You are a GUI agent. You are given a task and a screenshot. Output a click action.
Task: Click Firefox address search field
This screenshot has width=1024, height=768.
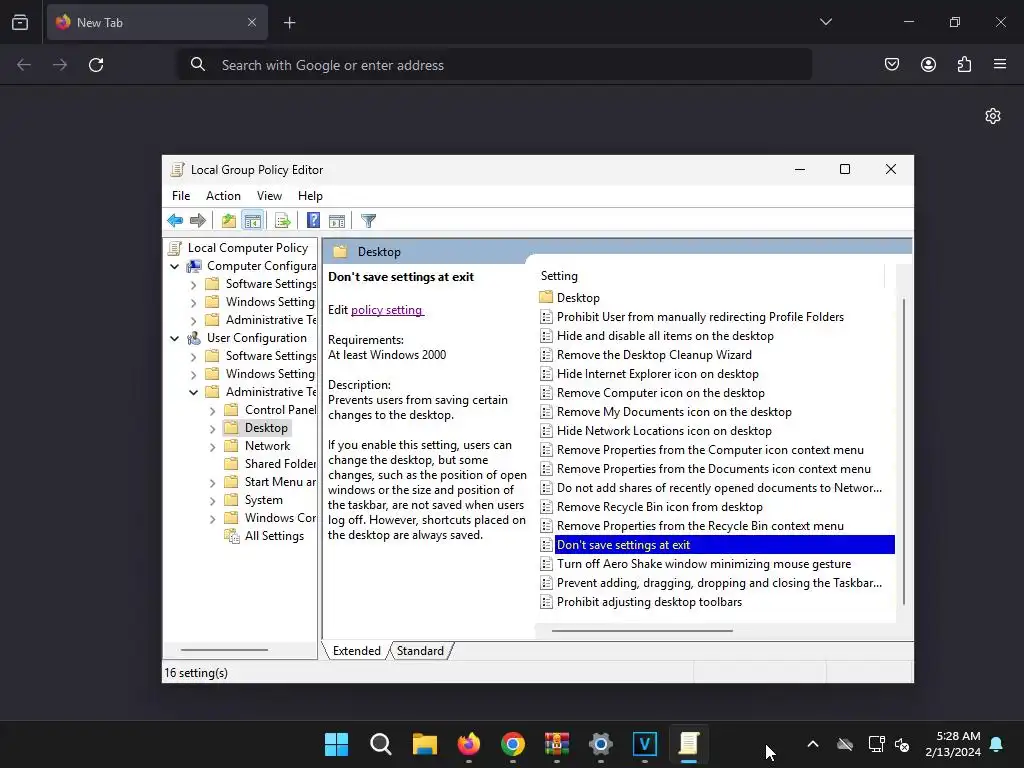[x=495, y=65]
